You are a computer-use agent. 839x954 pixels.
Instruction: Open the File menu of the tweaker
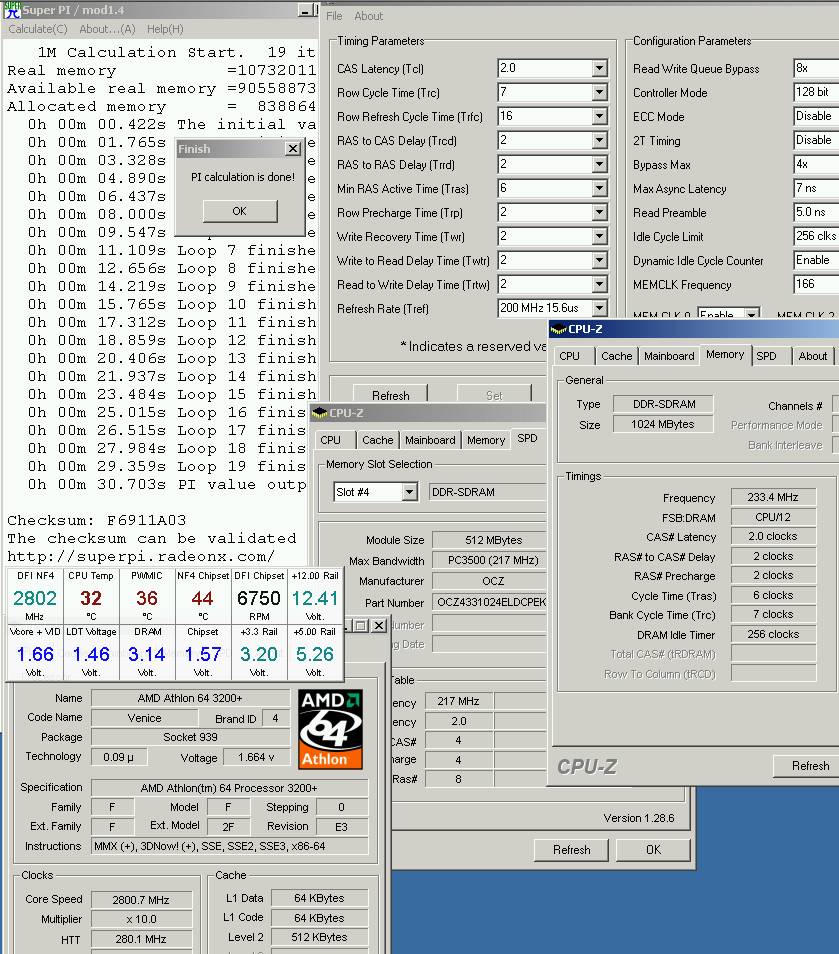[x=334, y=16]
